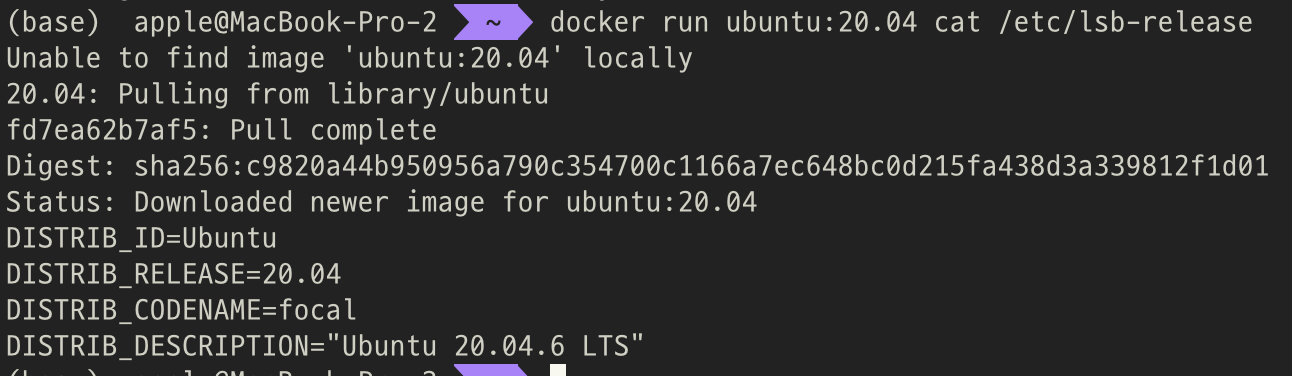
Task: Click the 'cat' command word
Action: click(x=957, y=22)
